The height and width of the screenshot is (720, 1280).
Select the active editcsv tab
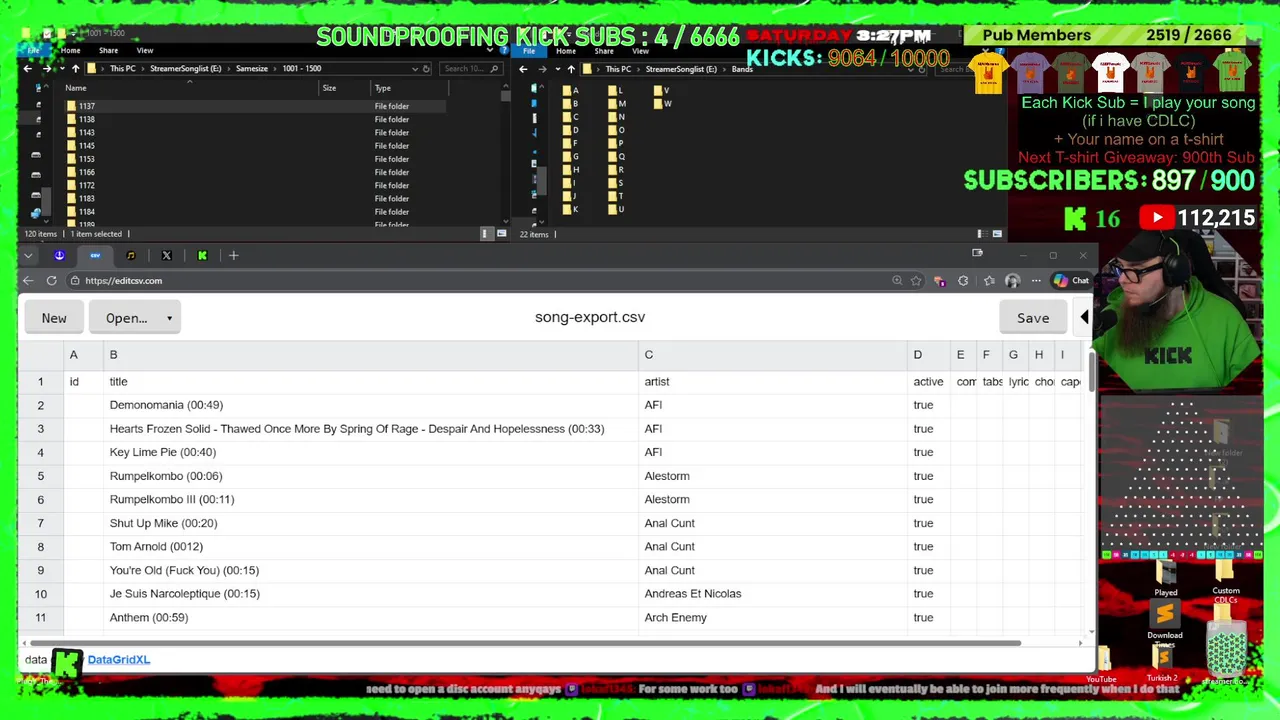[x=95, y=256]
